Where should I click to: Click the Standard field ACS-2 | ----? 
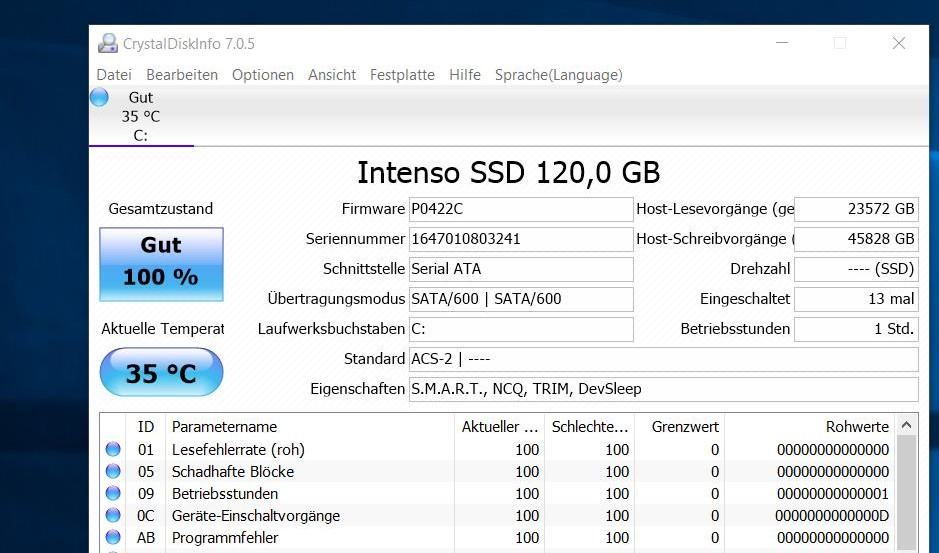(x=664, y=359)
